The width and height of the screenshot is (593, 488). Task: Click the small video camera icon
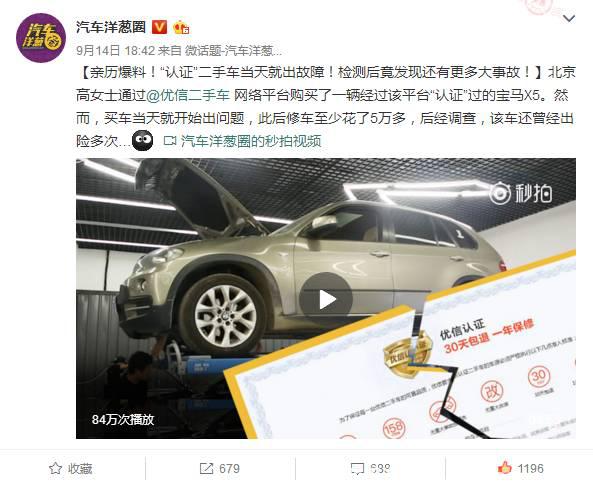coord(170,141)
